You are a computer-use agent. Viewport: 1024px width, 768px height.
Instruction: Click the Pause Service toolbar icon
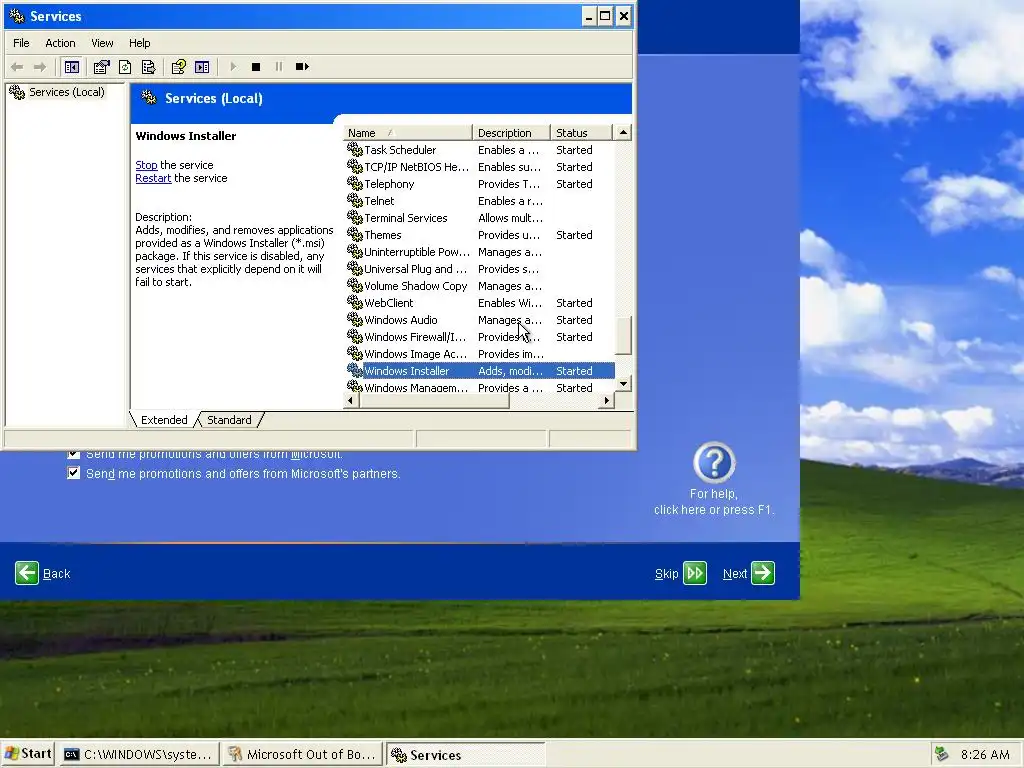coord(279,67)
